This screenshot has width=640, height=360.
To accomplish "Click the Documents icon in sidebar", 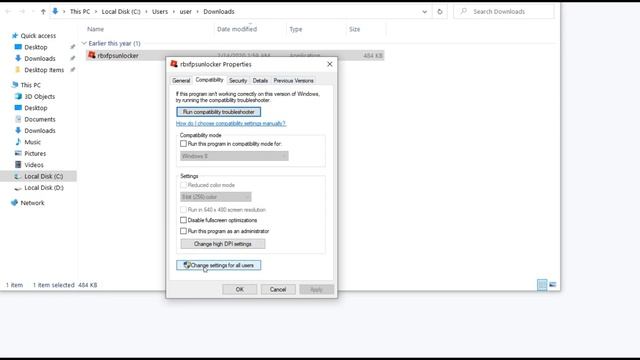I will point(18,119).
